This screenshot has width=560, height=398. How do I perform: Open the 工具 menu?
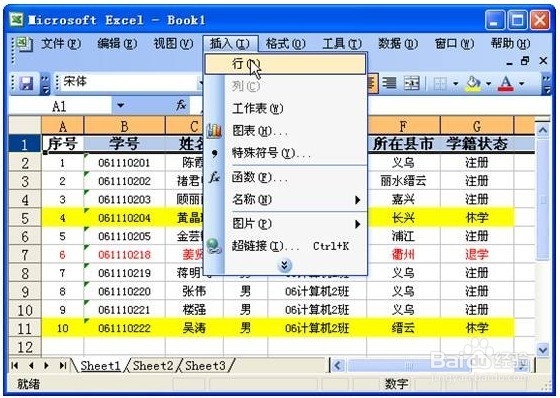(x=342, y=44)
